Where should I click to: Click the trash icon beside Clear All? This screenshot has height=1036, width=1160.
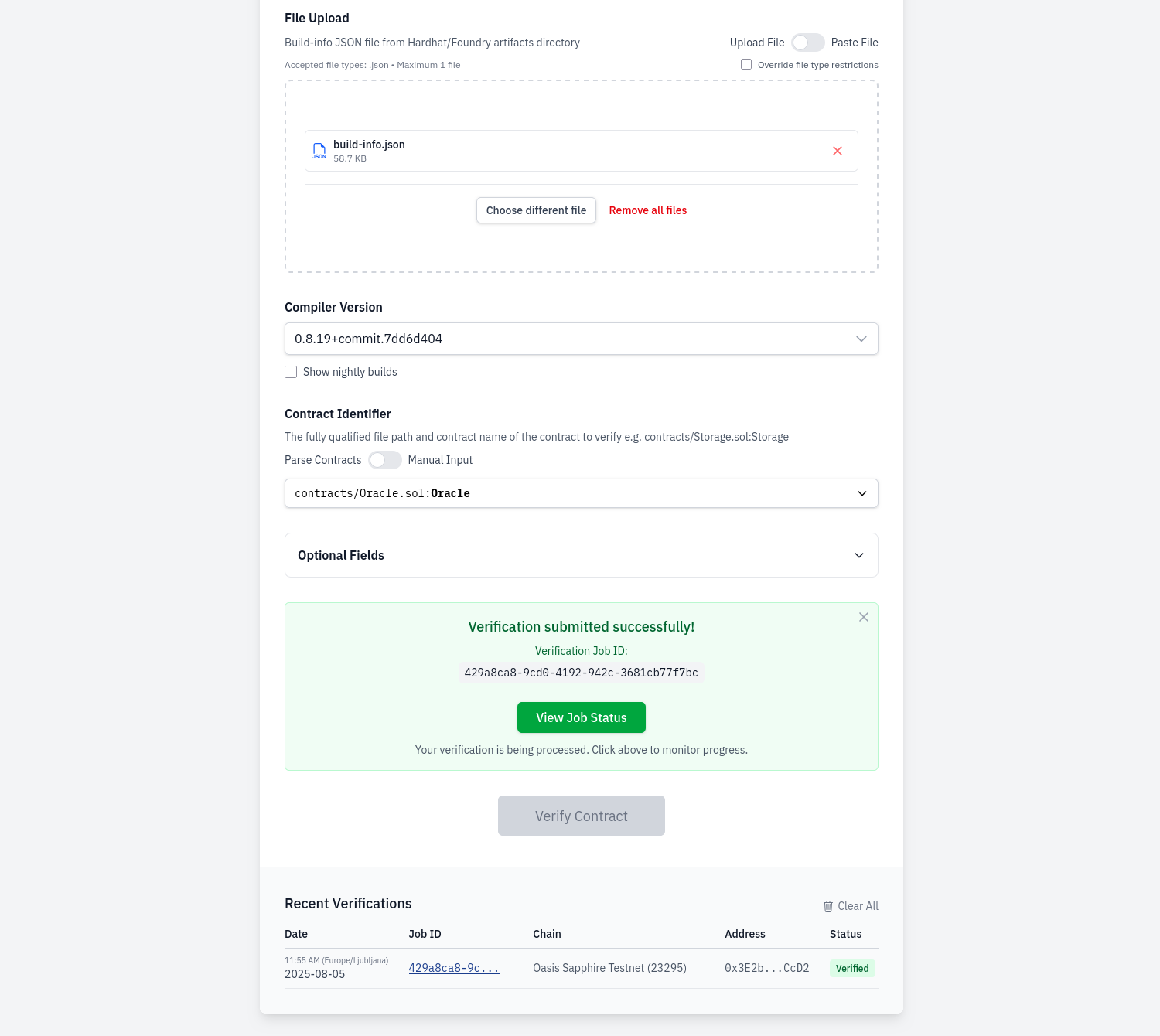tap(827, 906)
